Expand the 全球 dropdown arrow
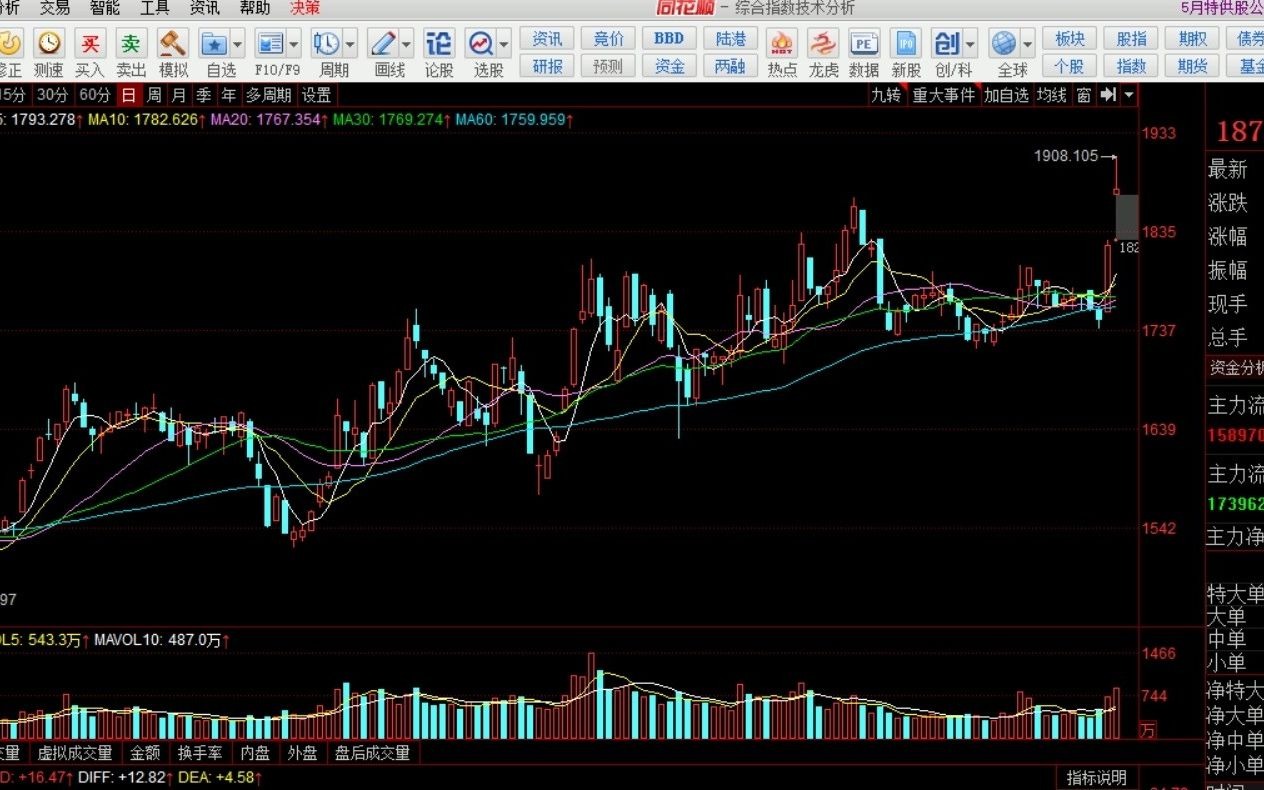1264x790 pixels. point(1027,45)
